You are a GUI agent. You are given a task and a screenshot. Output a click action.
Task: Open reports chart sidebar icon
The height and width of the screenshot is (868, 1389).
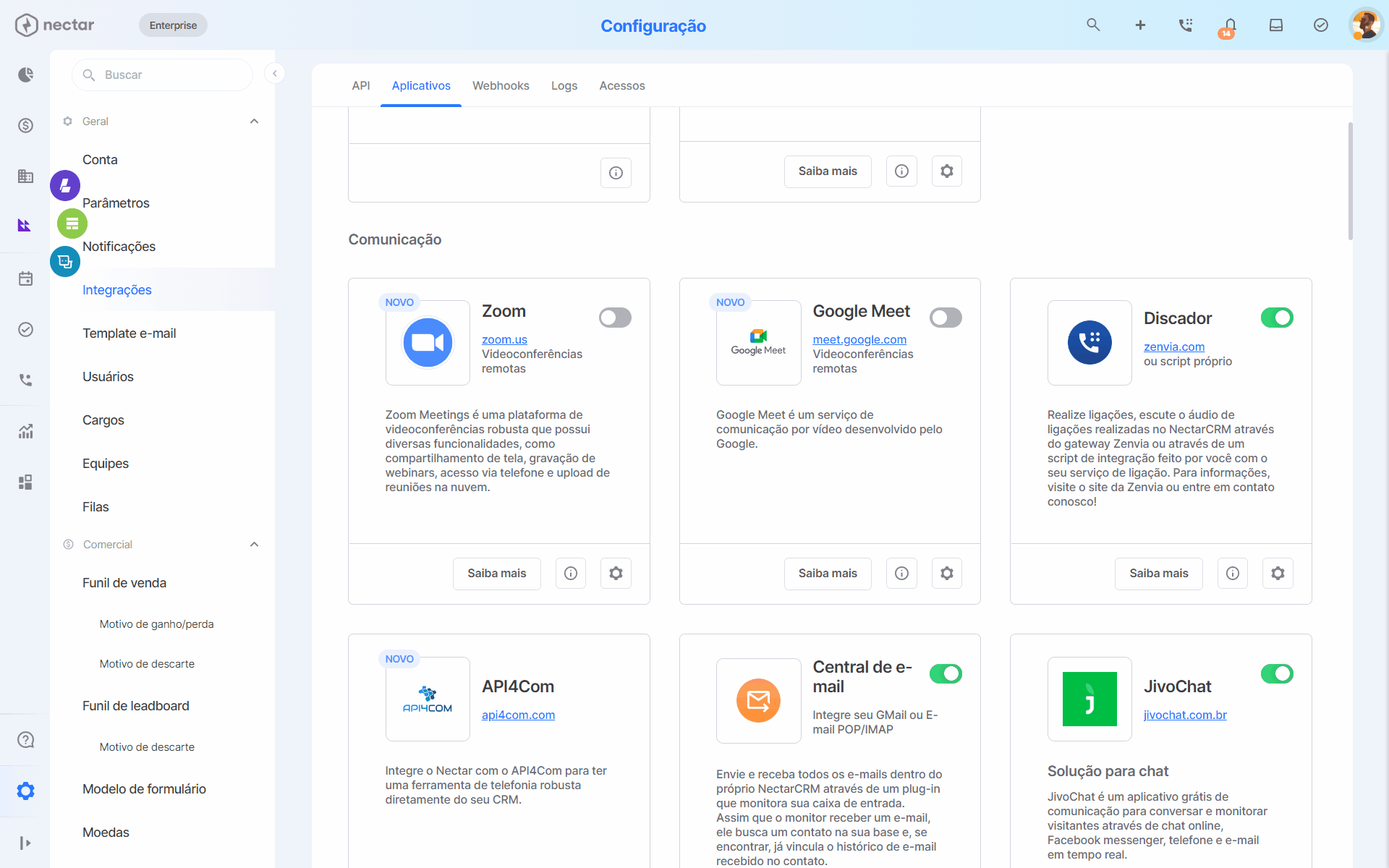tap(25, 431)
